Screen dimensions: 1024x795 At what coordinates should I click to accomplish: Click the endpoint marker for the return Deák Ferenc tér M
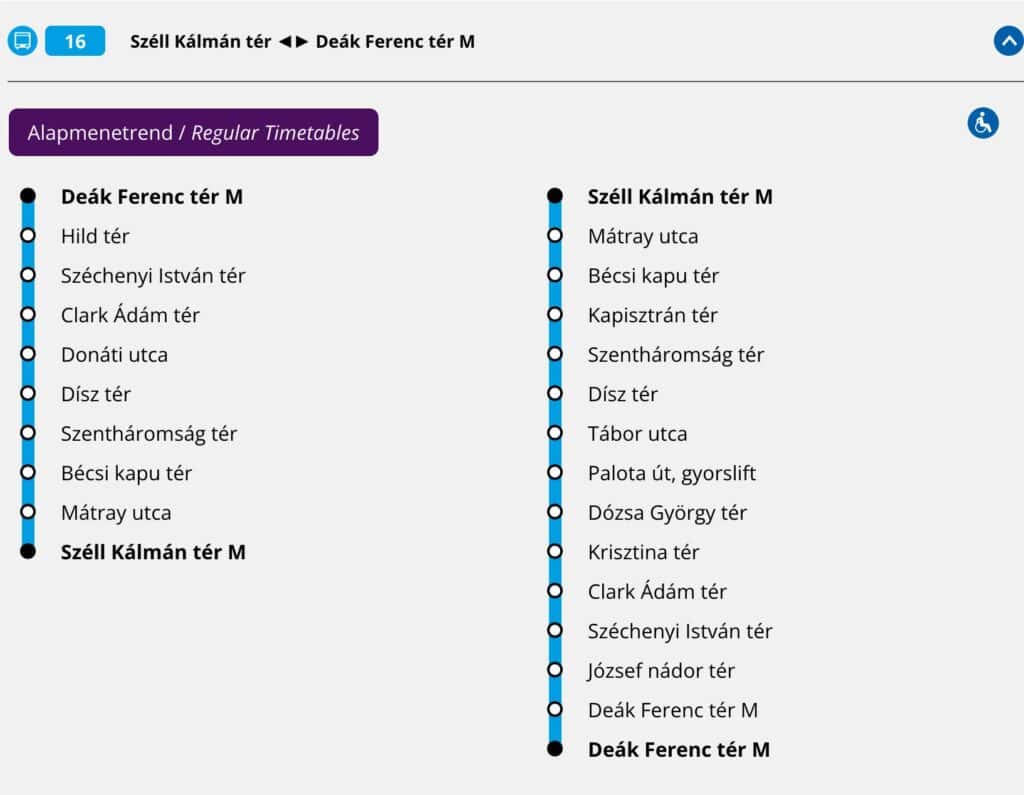pos(554,748)
